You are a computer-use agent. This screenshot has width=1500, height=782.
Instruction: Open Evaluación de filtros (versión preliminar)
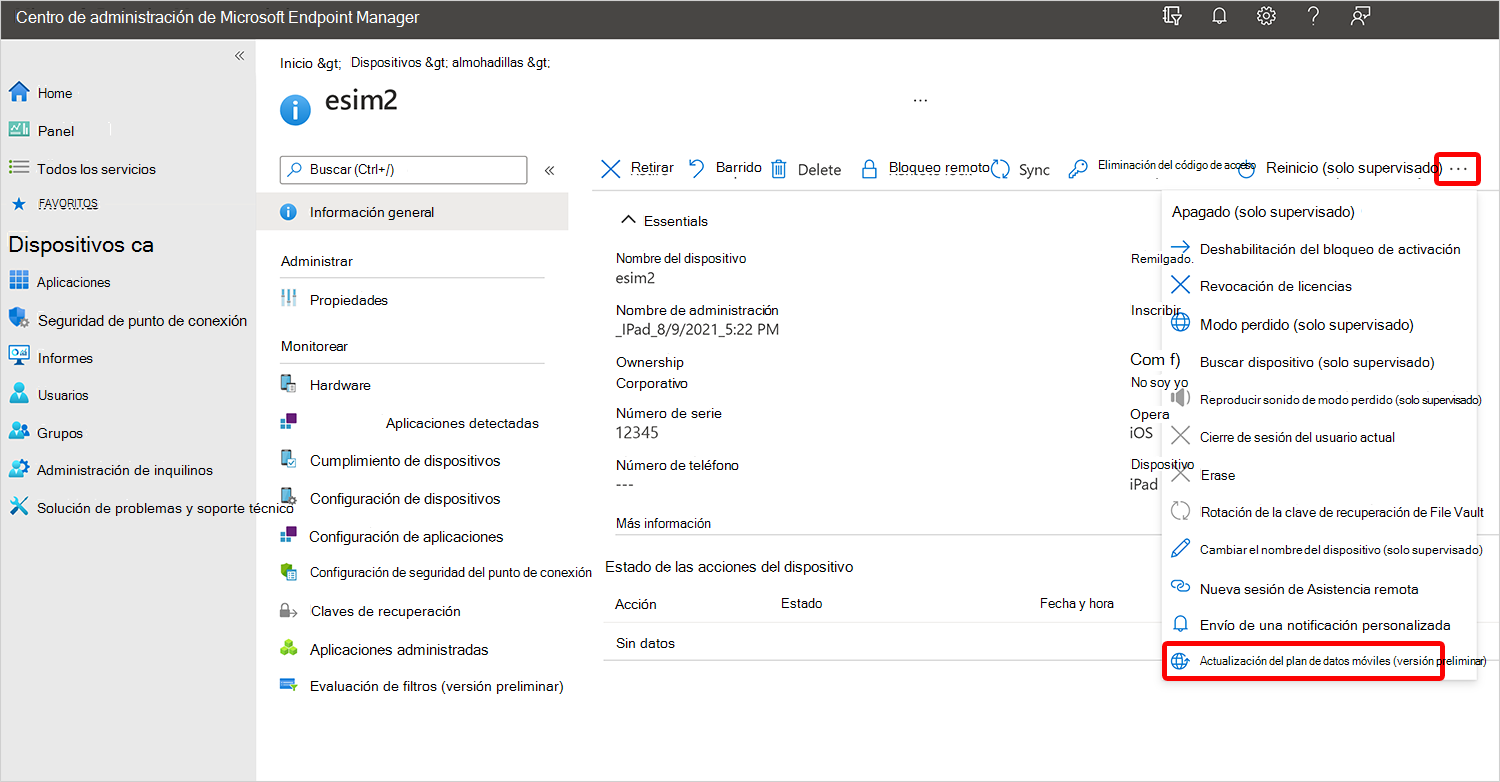(436, 687)
